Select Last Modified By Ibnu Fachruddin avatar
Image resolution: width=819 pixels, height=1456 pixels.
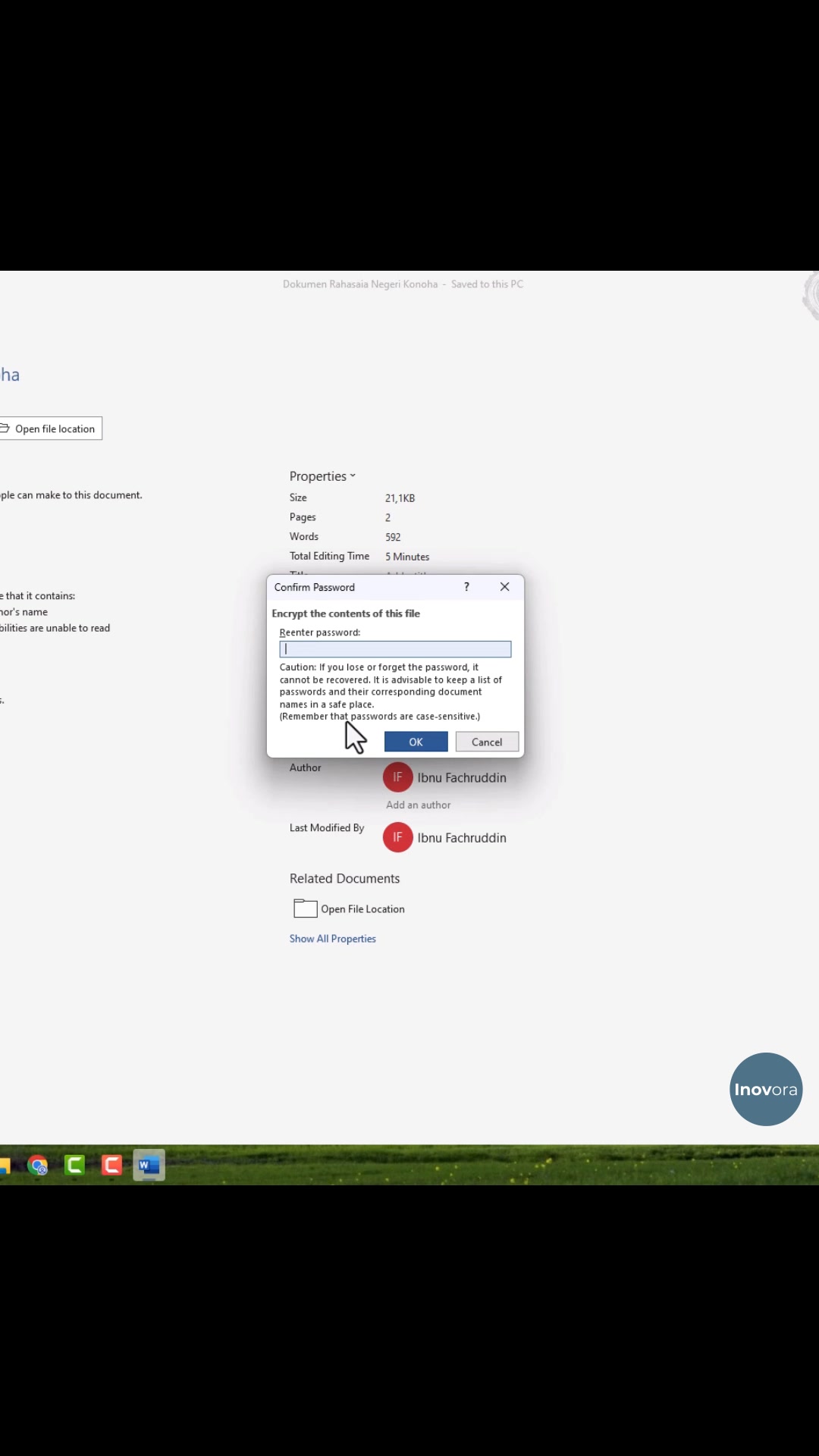[x=397, y=837]
